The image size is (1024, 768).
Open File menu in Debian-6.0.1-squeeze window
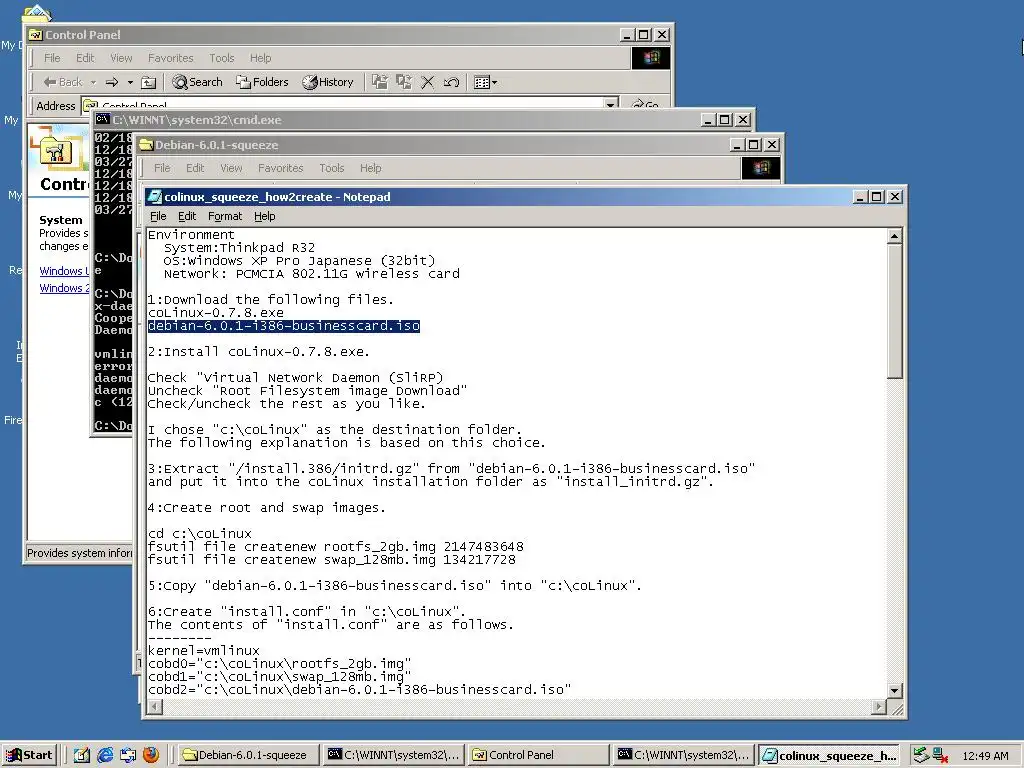161,168
